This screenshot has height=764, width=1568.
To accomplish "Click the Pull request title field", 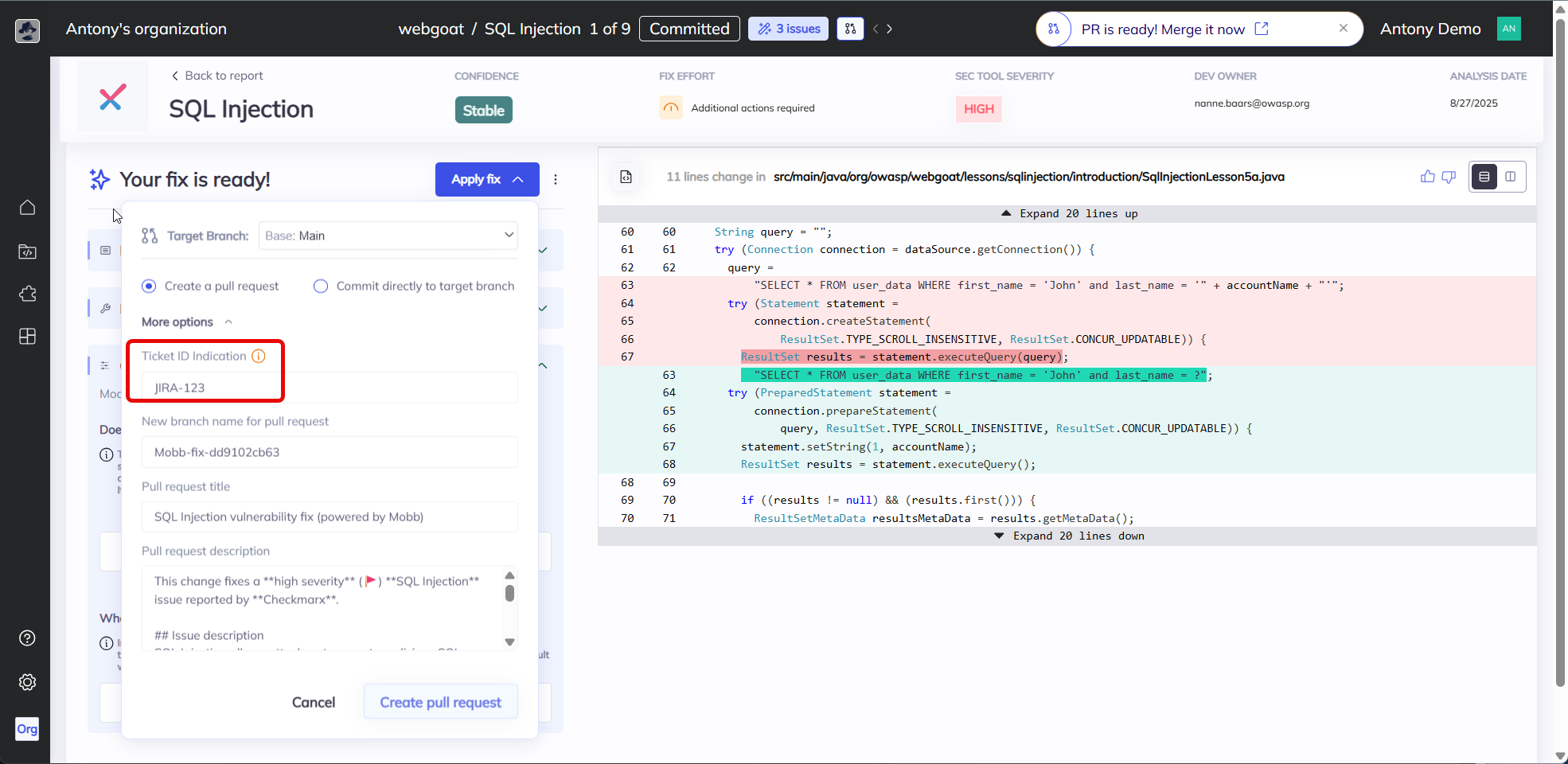I will tap(330, 517).
